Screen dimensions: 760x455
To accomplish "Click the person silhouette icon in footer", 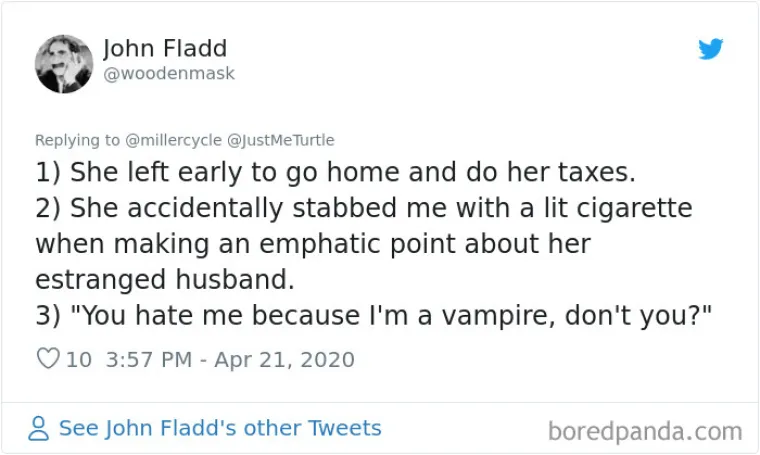I will (39, 429).
